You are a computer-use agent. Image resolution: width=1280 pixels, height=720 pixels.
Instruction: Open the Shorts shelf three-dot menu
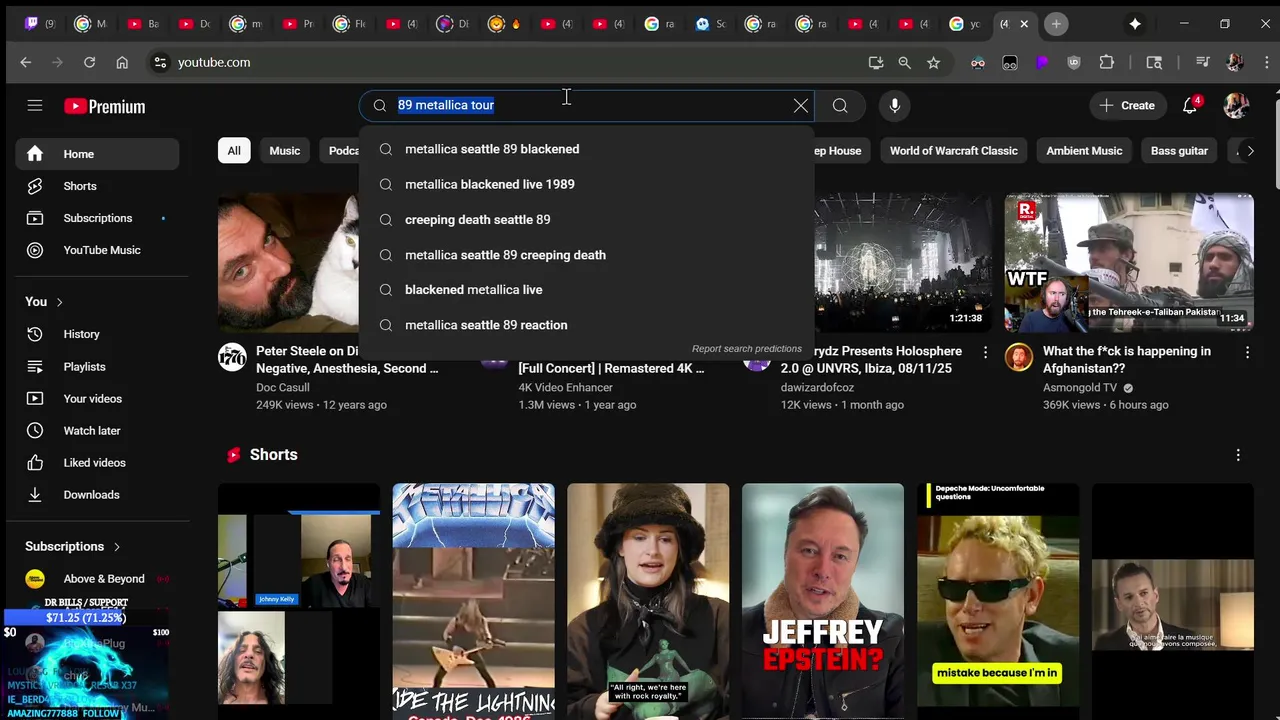coord(1238,455)
